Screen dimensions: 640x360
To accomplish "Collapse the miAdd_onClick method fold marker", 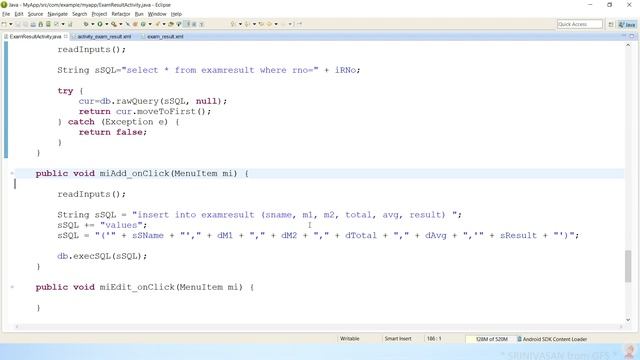I will coord(12,173).
